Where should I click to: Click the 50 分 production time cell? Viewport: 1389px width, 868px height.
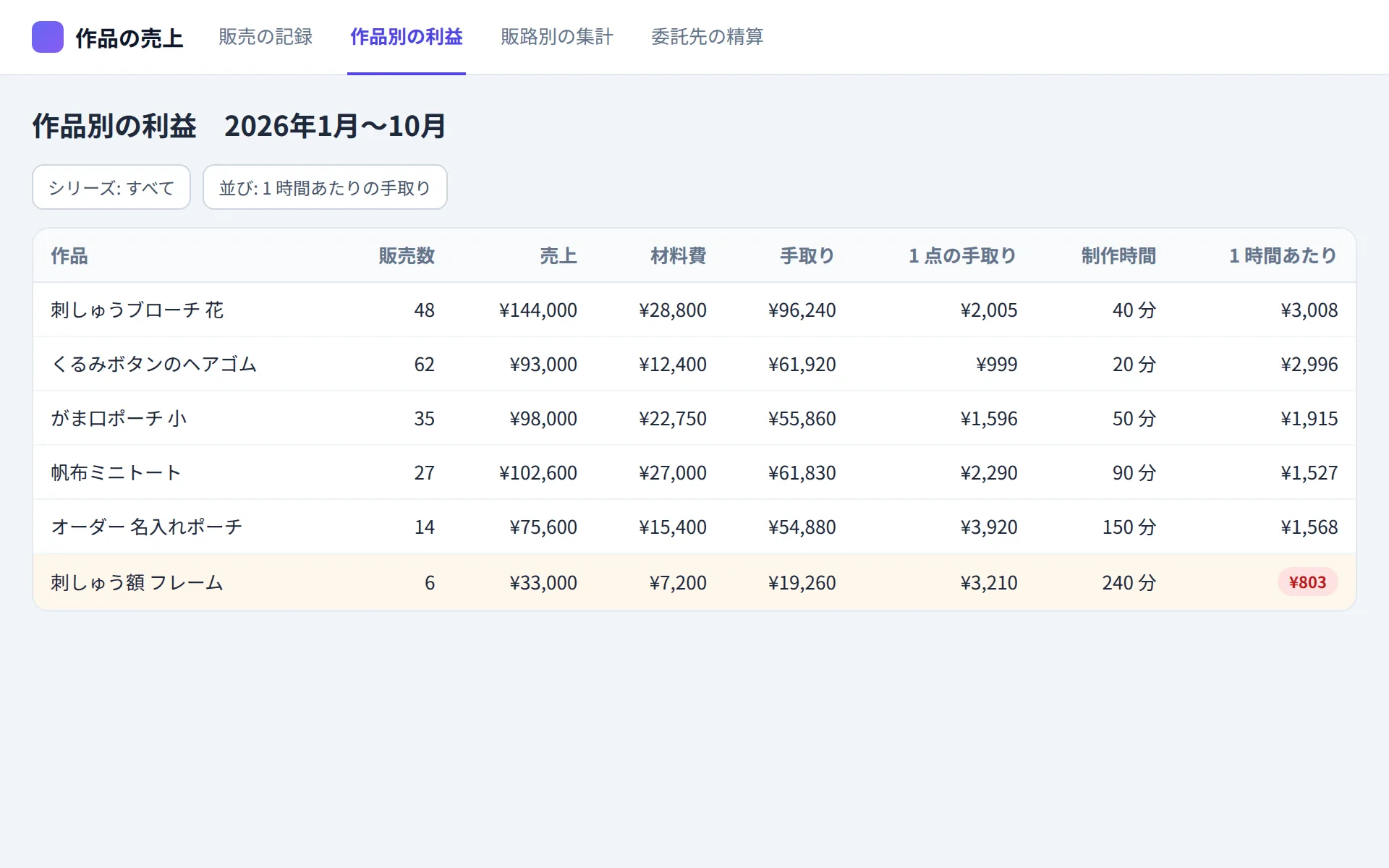pyautogui.click(x=1134, y=418)
